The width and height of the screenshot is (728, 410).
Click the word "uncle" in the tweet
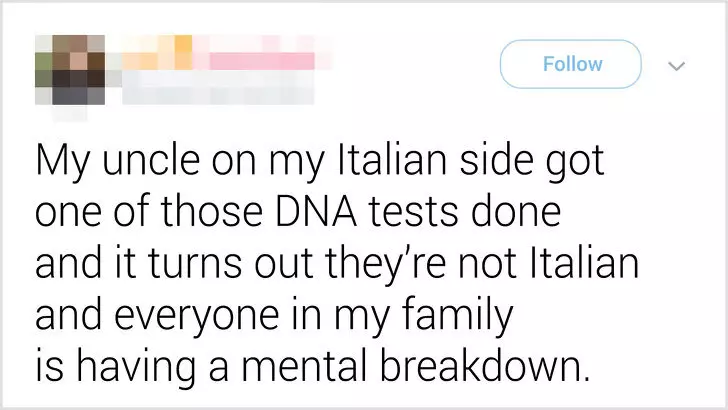tap(151, 160)
